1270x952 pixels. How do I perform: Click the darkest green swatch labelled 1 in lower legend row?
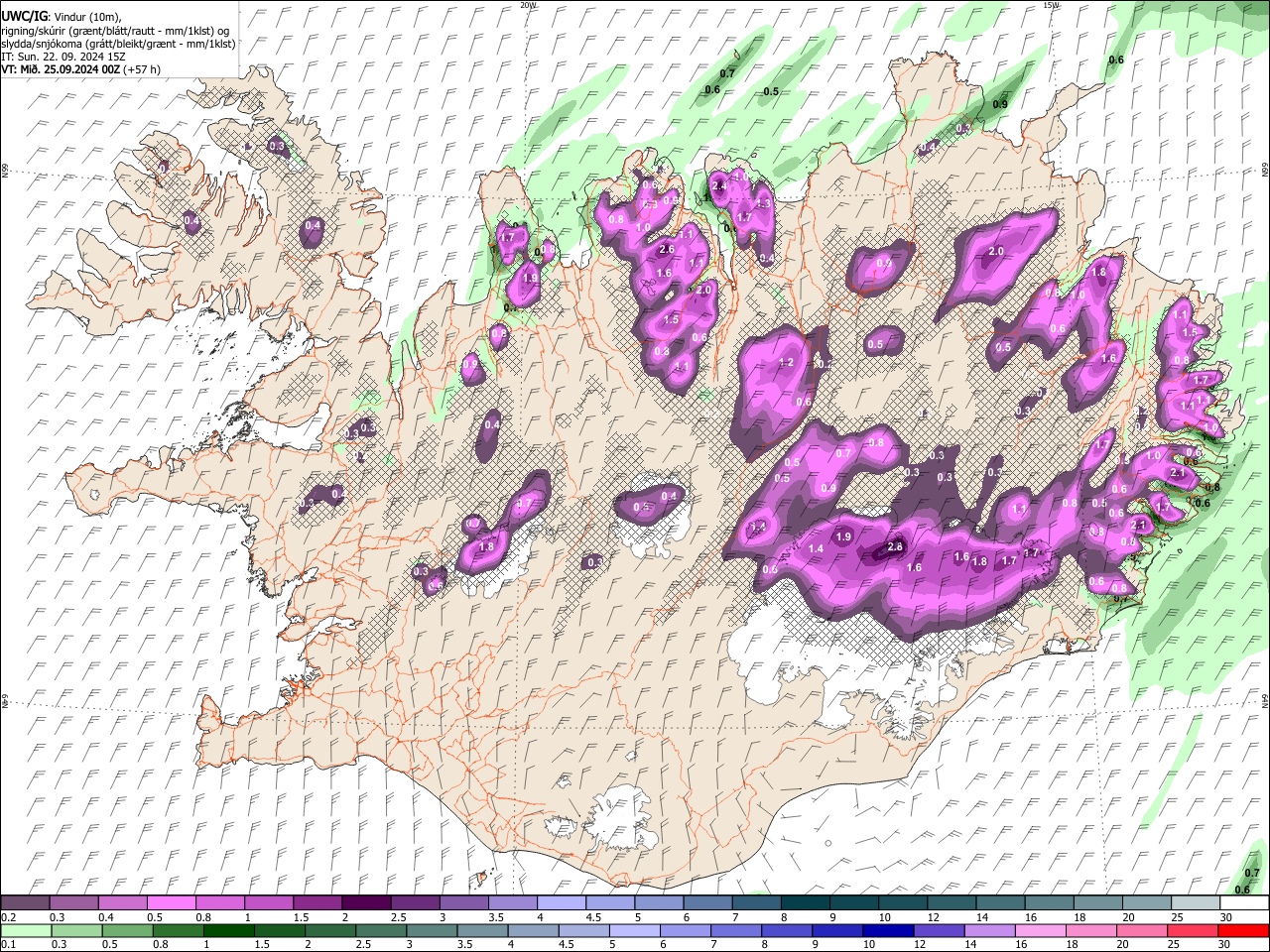229,929
